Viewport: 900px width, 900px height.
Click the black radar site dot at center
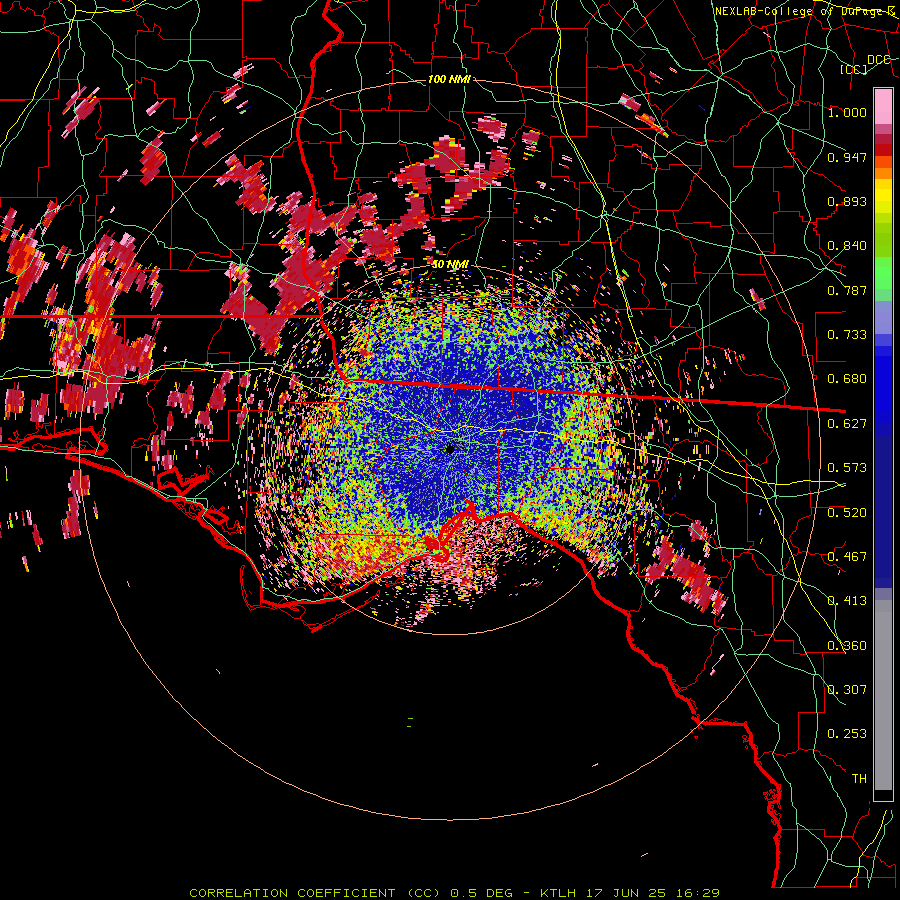pyautogui.click(x=451, y=449)
